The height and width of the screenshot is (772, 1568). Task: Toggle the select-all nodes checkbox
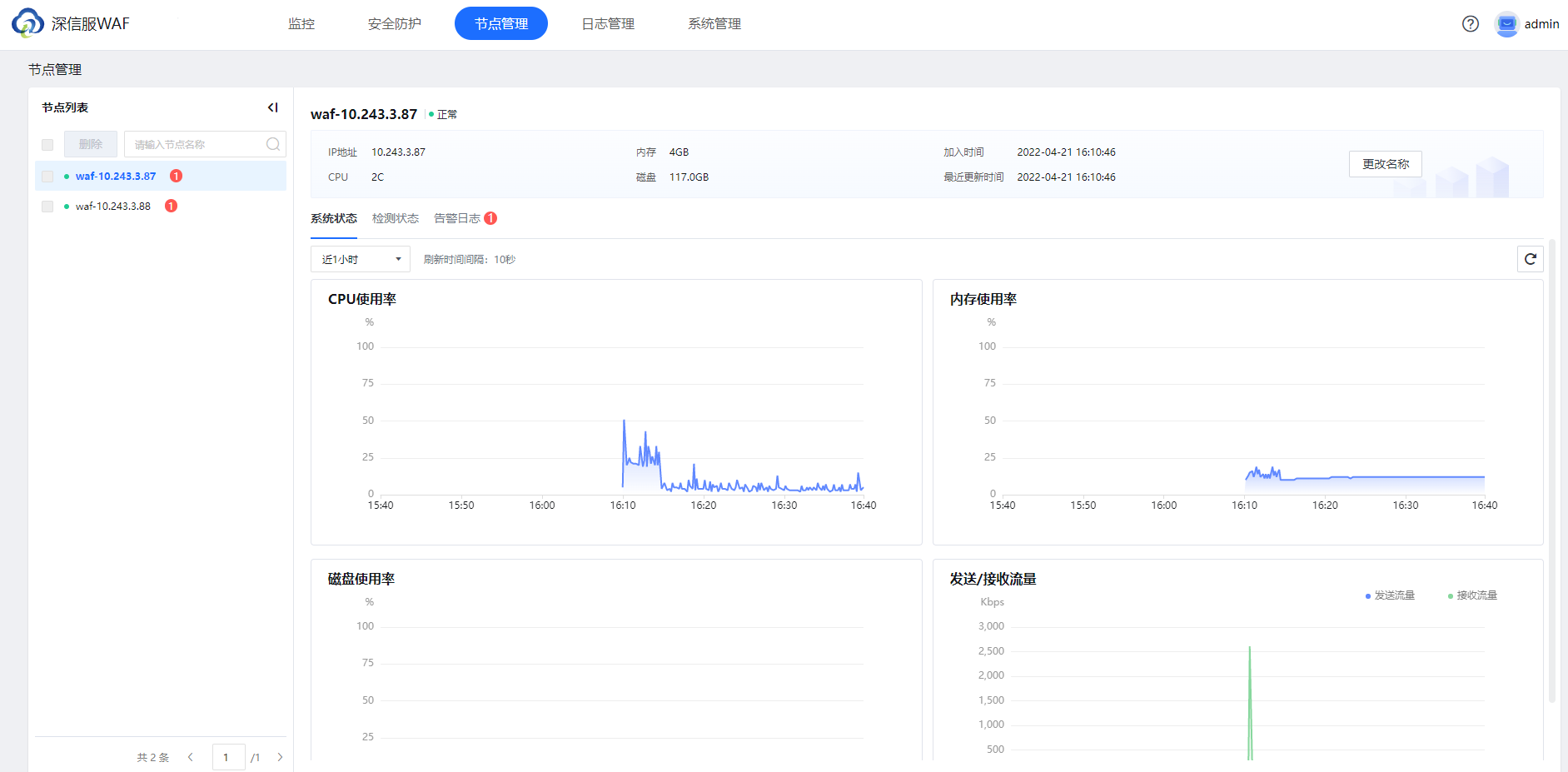point(47,145)
